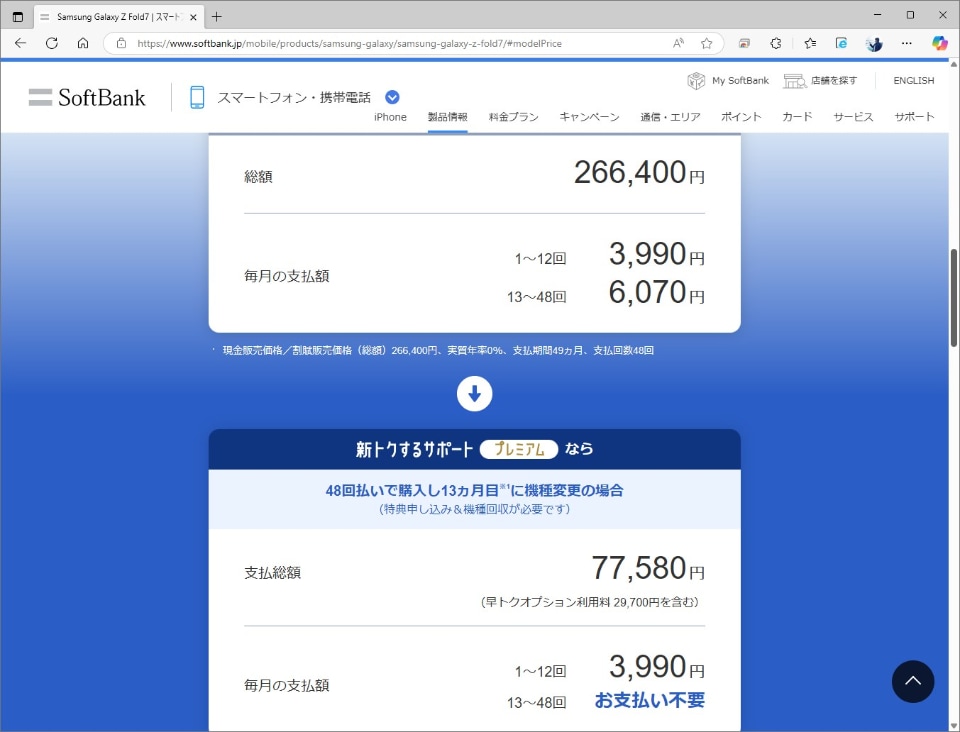Switch language to ENGLISH

[913, 80]
